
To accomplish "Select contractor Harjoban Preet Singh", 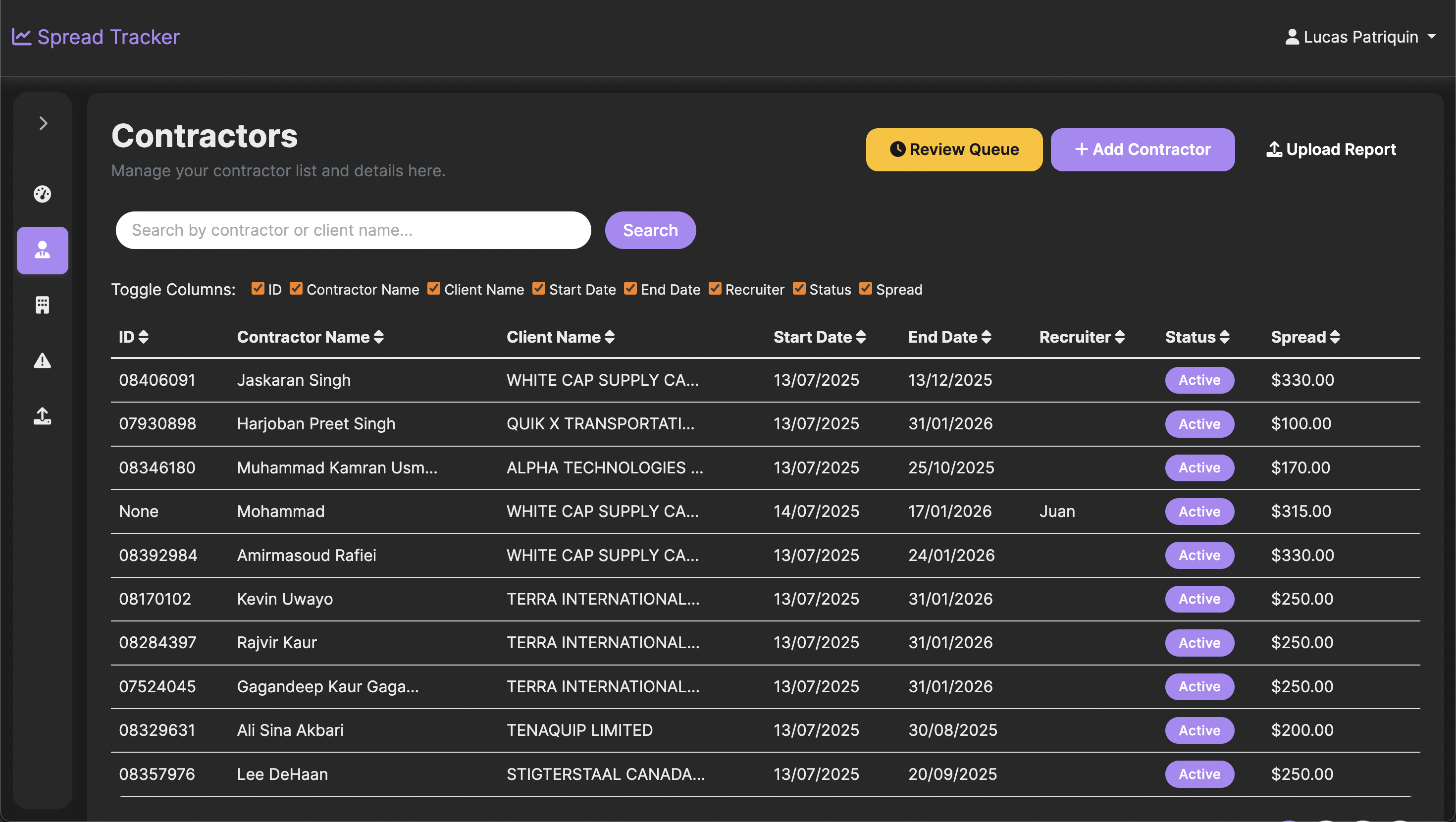I will tap(316, 423).
